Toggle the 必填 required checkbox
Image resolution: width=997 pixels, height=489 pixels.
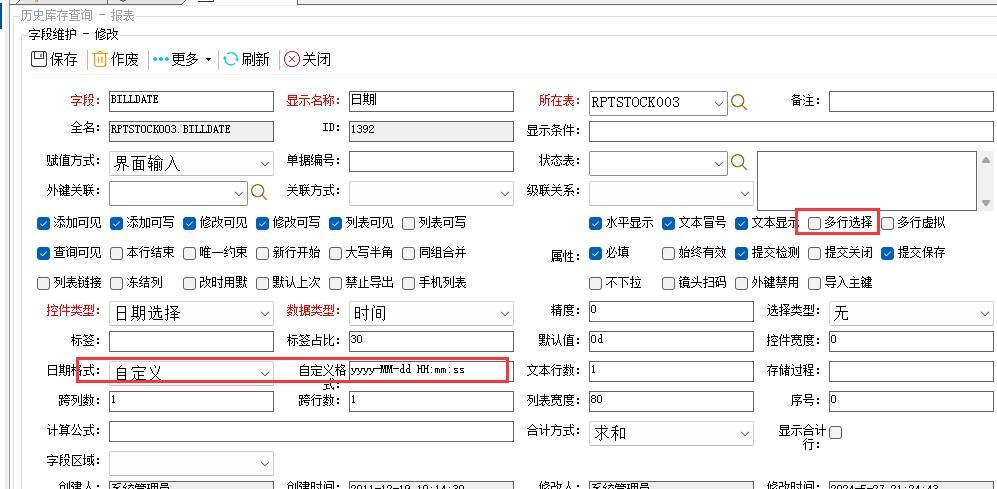click(596, 253)
